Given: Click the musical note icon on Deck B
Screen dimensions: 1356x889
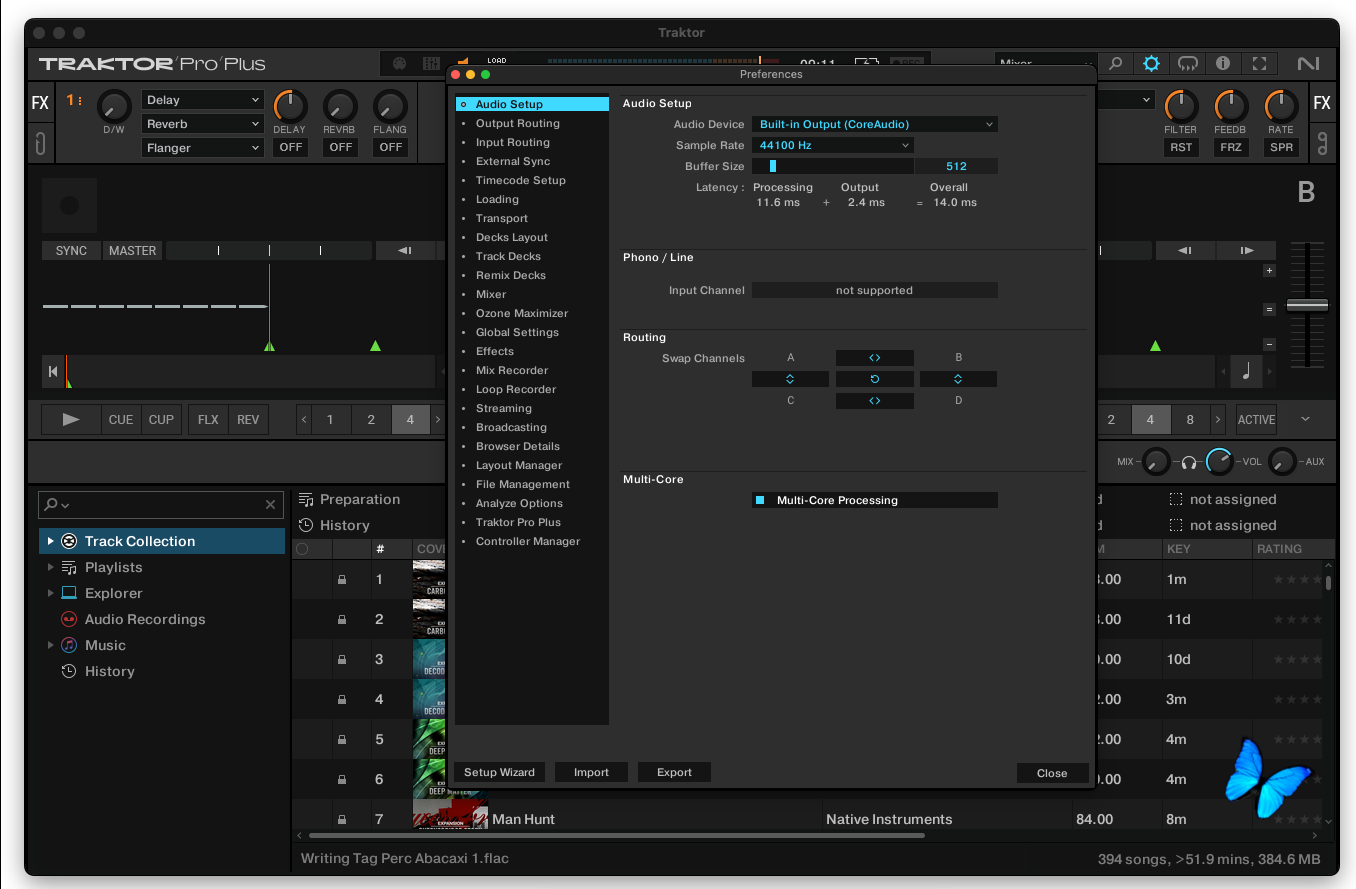Looking at the screenshot, I should 1246,372.
